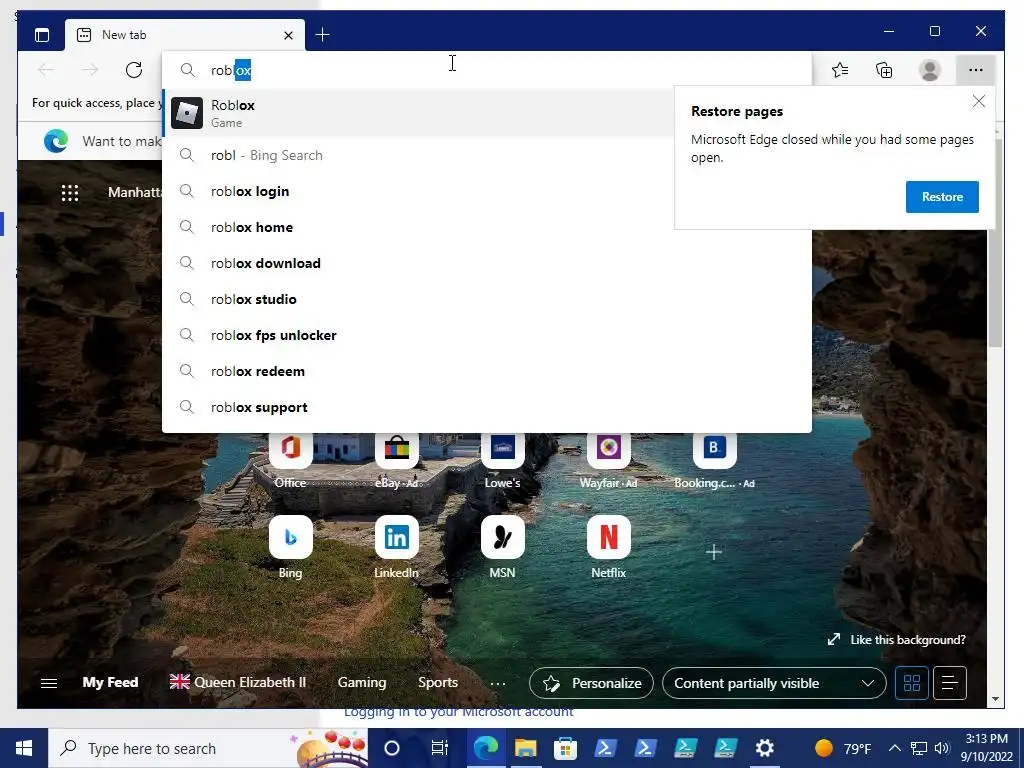Open Collections icon in toolbar
The width and height of the screenshot is (1024, 768).
[x=884, y=70]
